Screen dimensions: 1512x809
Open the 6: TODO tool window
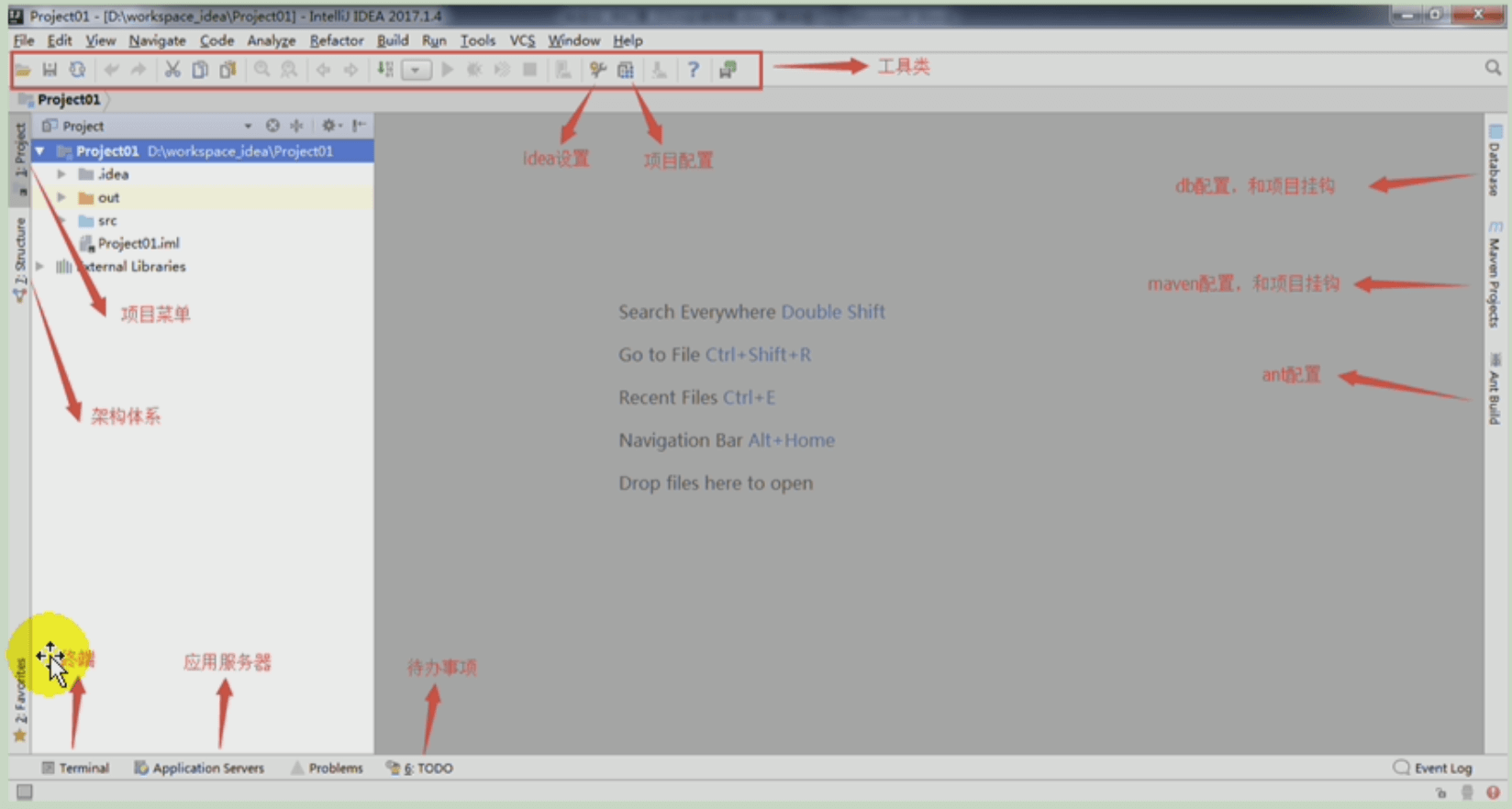[420, 768]
